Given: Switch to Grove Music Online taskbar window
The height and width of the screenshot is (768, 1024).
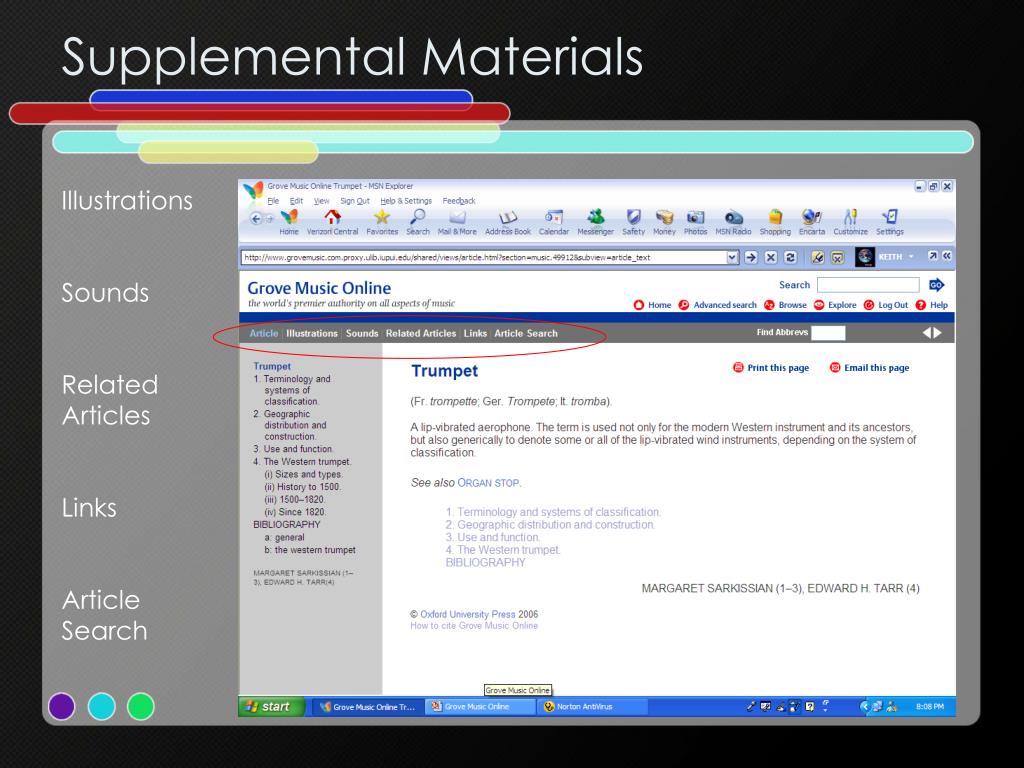Looking at the screenshot, I should pyautogui.click(x=480, y=707).
